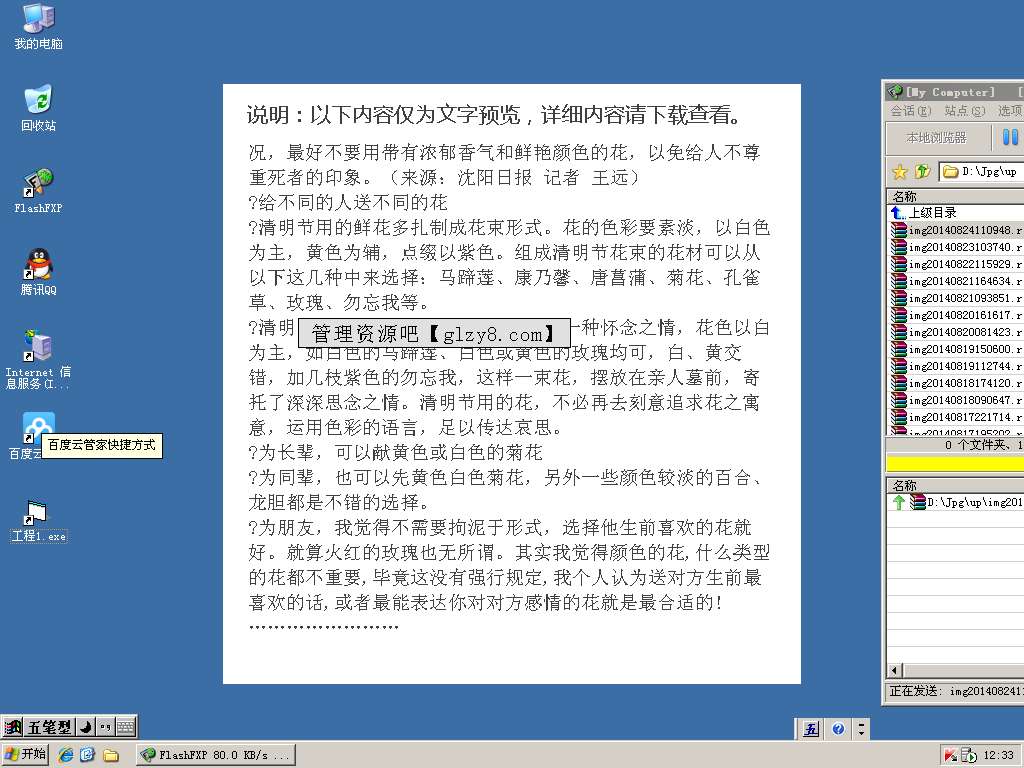Click the 名称 column header in queue pane

[955, 485]
